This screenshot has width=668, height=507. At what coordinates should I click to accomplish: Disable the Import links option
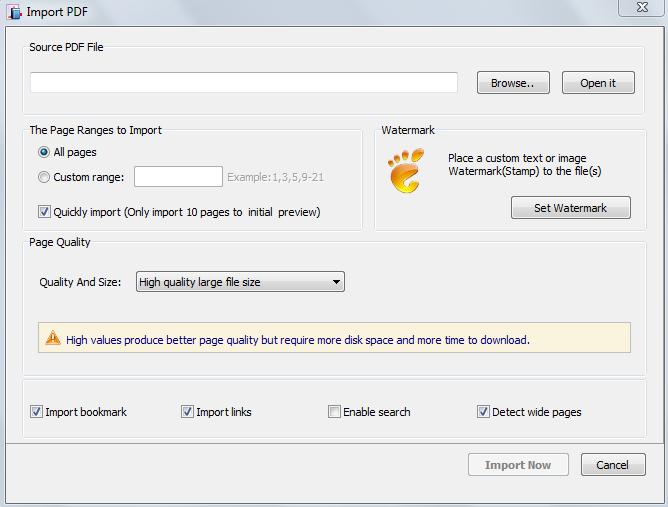[x=188, y=412]
